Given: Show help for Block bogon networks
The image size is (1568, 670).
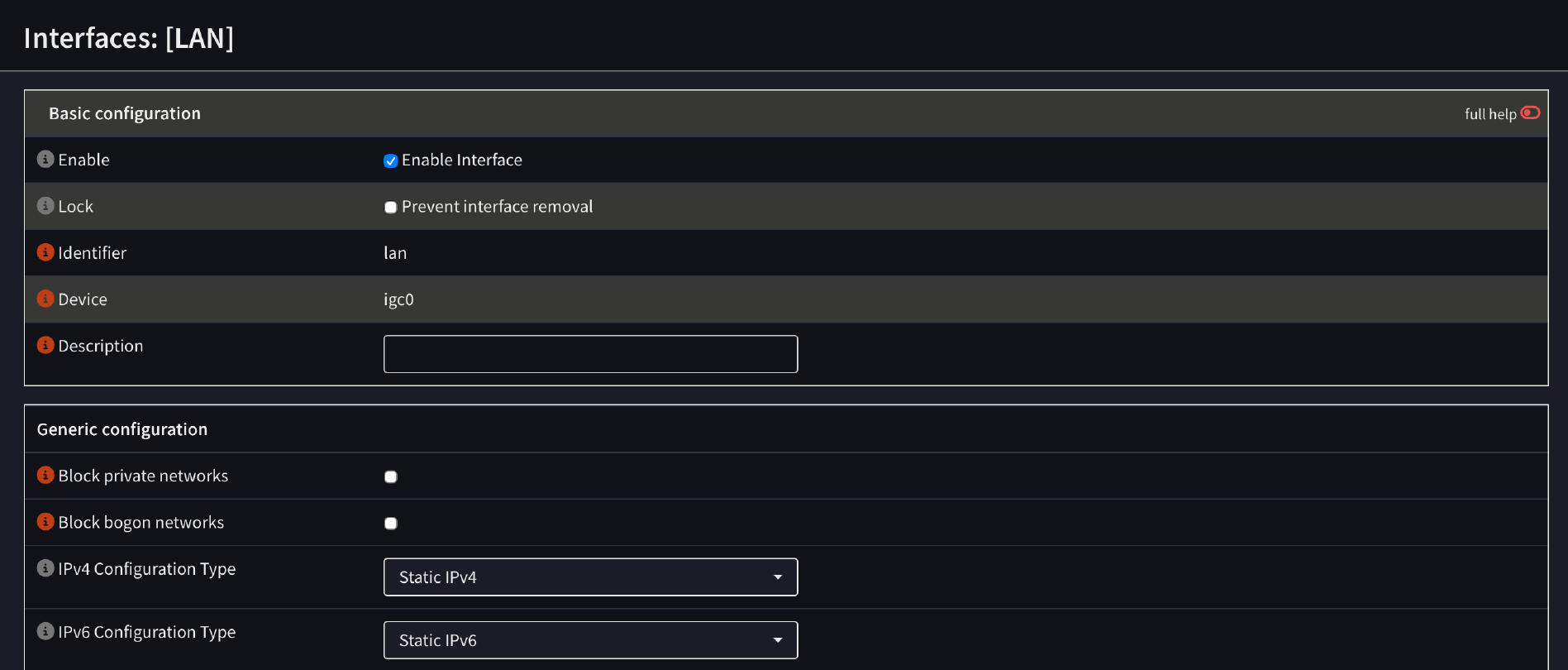Looking at the screenshot, I should click(x=45, y=522).
